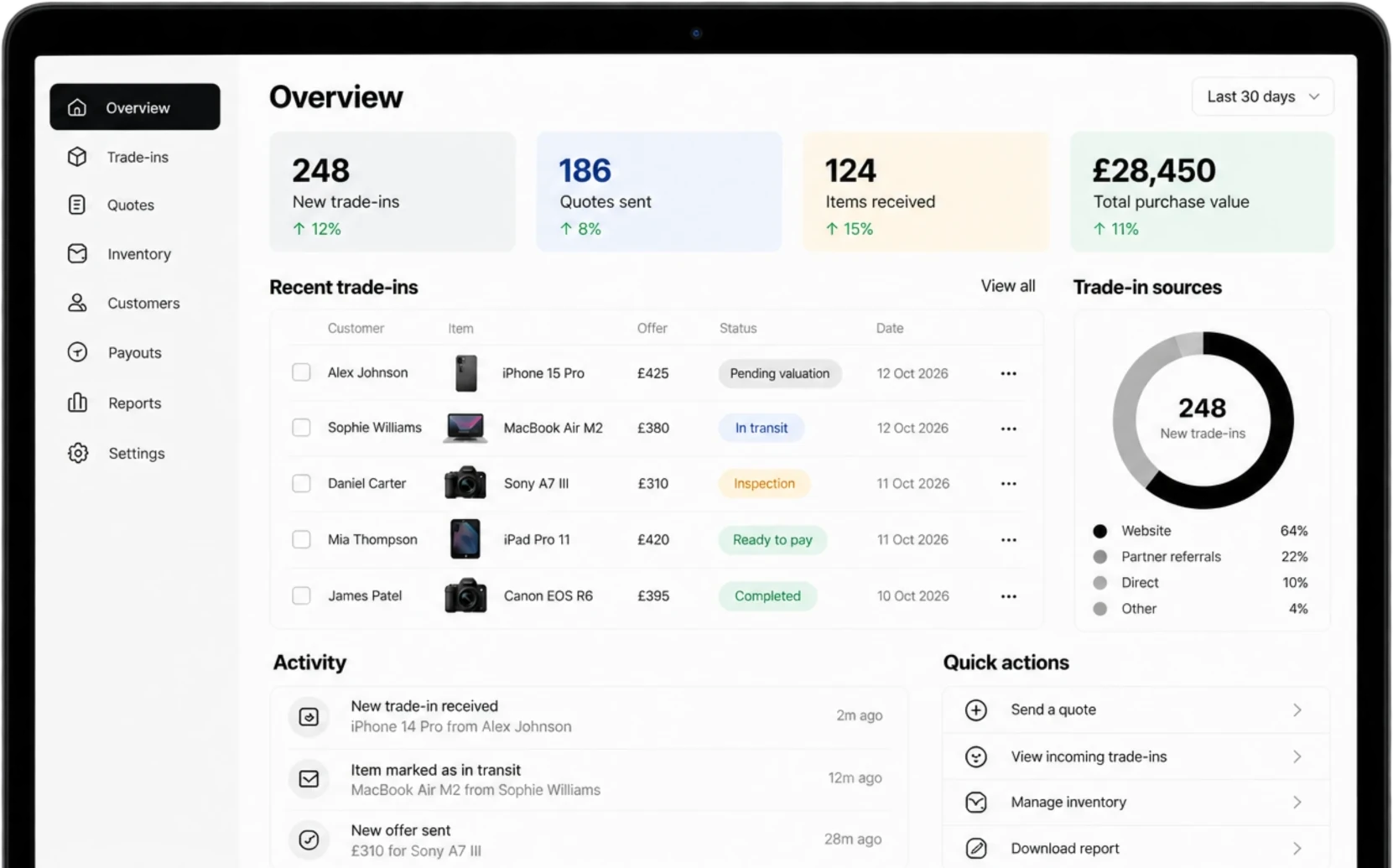
Task: Go to the Trade-ins menu item
Action: point(138,157)
